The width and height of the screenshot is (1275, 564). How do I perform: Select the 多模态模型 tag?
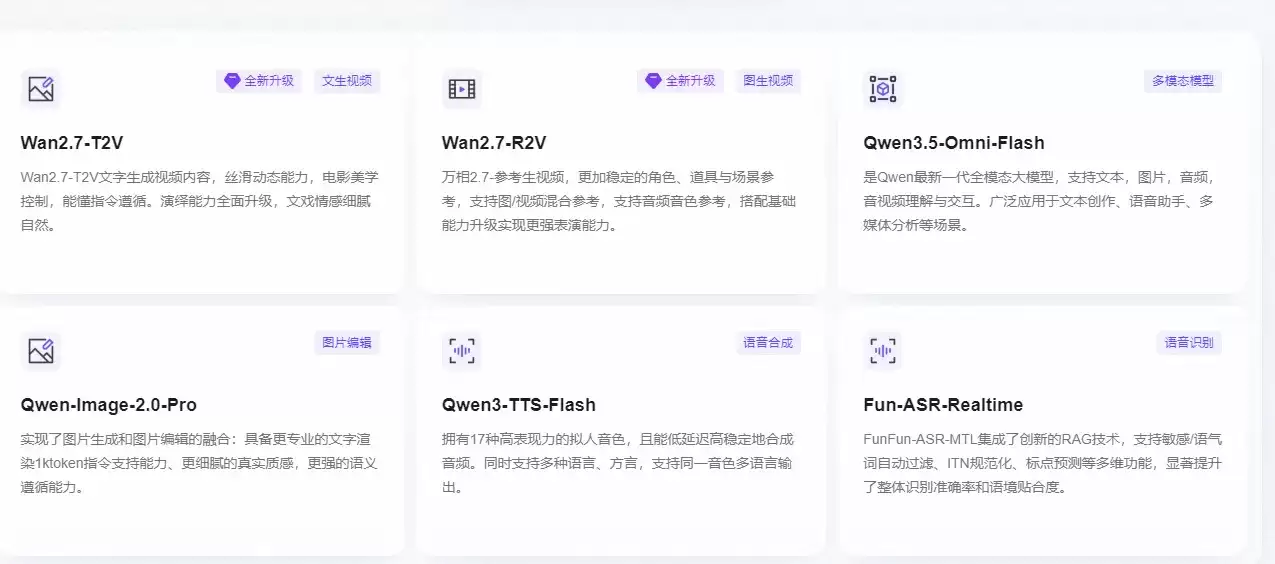tap(1183, 81)
